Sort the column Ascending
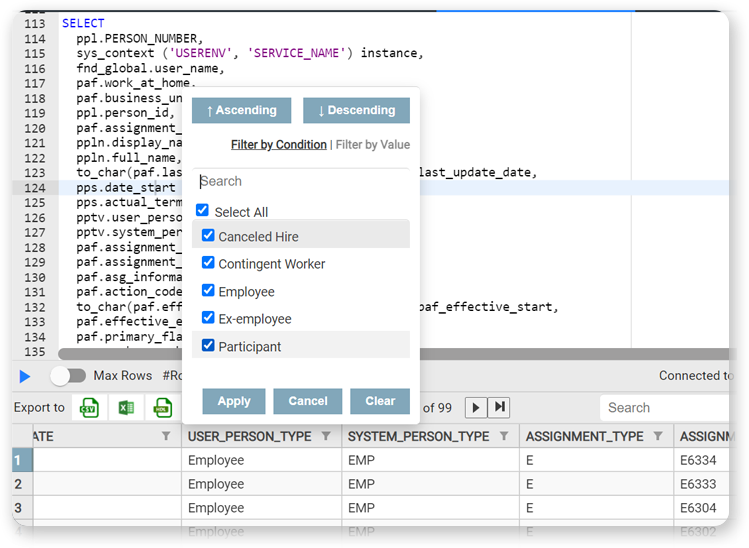The width and height of the screenshot is (749, 548). pos(242,110)
